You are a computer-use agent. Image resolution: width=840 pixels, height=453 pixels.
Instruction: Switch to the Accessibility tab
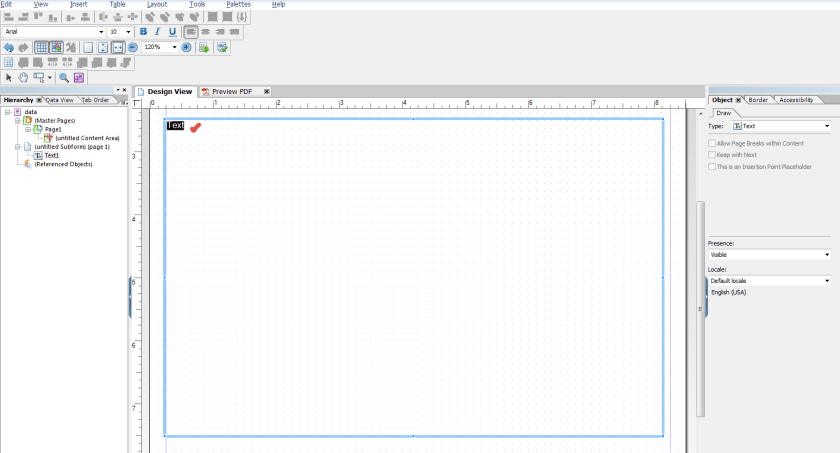(796, 100)
